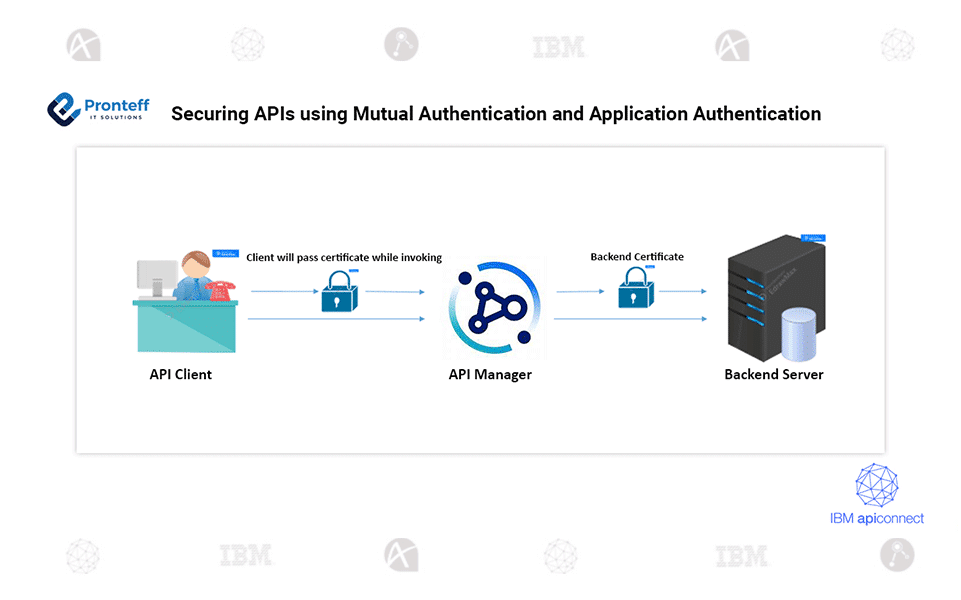Select the circular API Manager network icon
Image resolution: width=961 pixels, height=600 pixels.
[x=493, y=305]
